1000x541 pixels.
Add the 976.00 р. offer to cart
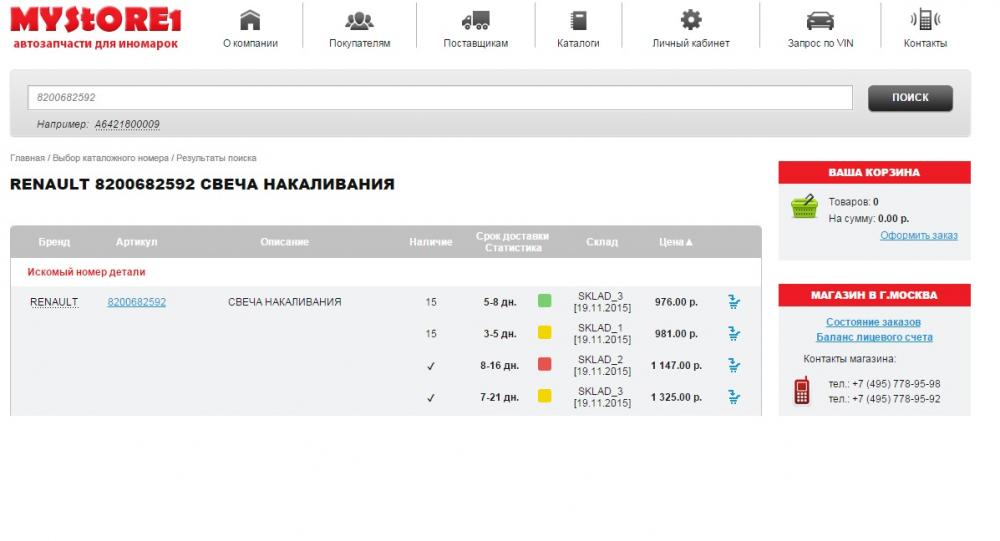coord(734,302)
